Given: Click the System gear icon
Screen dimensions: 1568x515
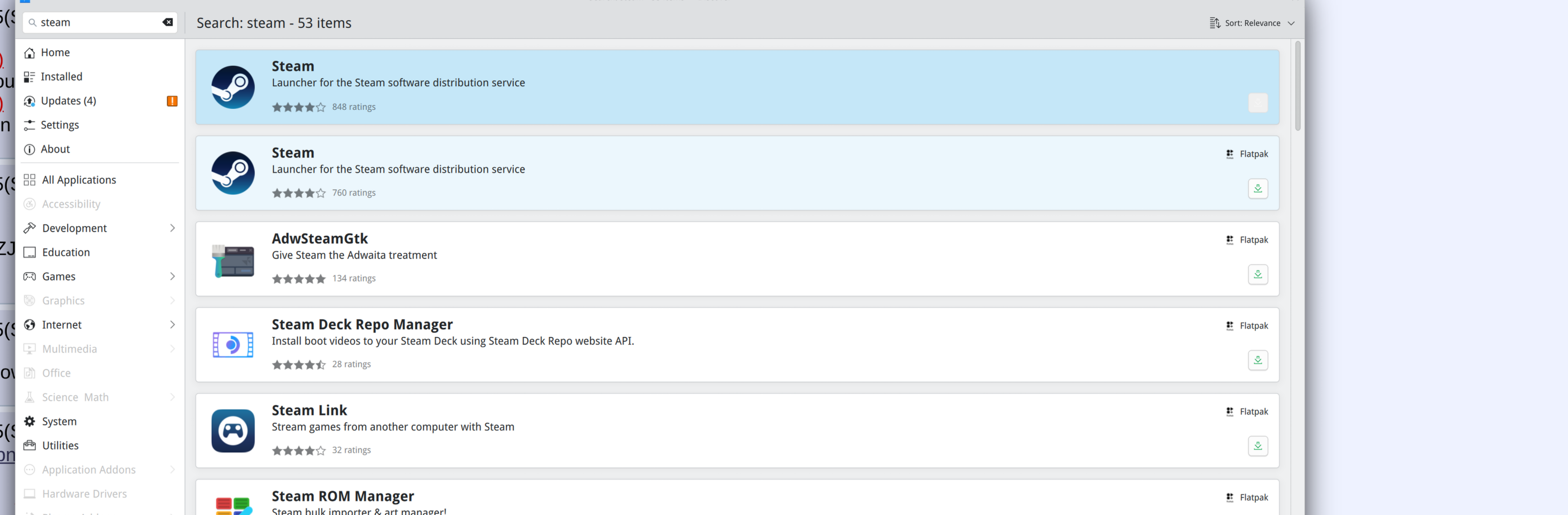Looking at the screenshot, I should (29, 422).
